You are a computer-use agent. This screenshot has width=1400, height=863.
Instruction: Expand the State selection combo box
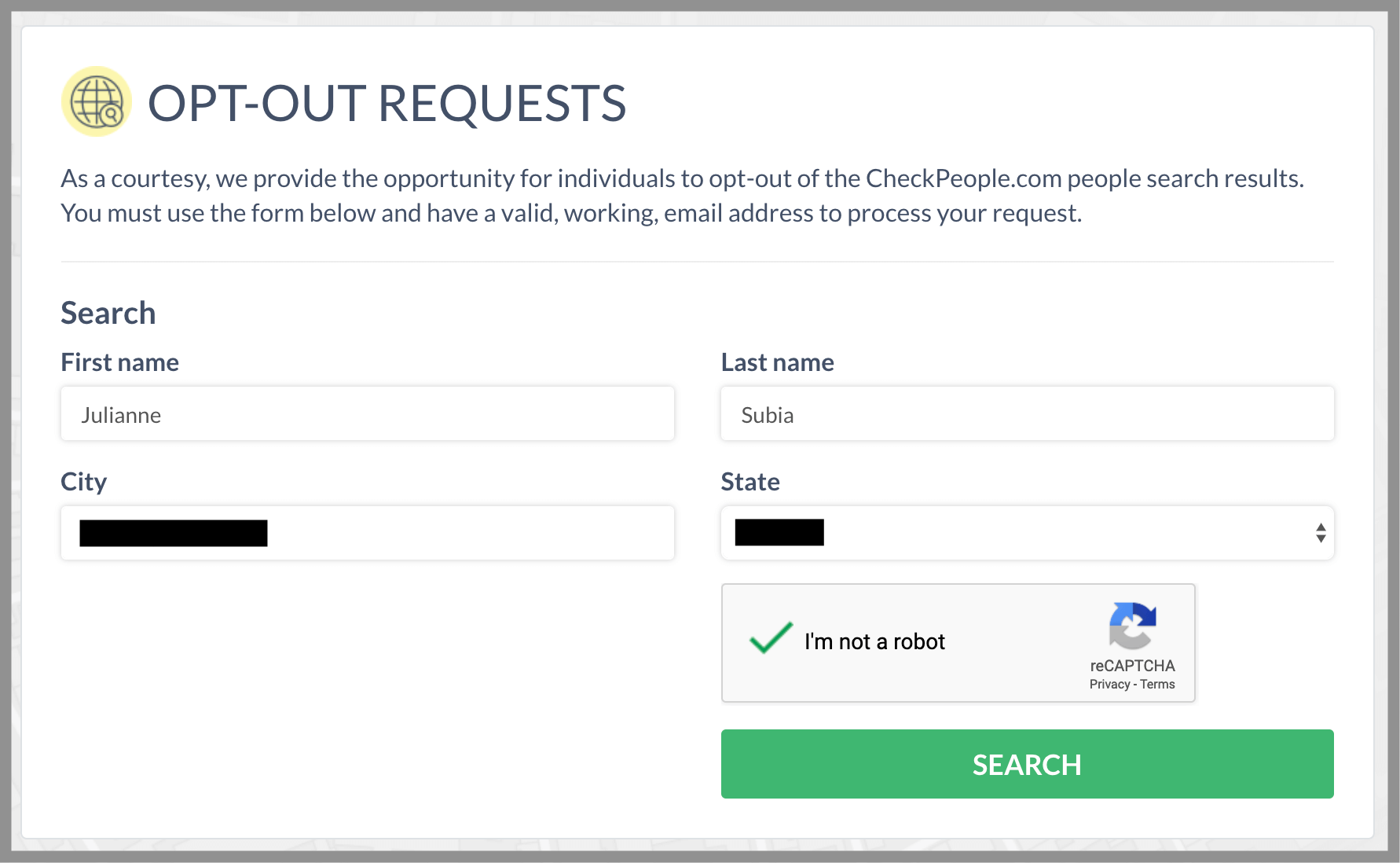pyautogui.click(x=1026, y=533)
